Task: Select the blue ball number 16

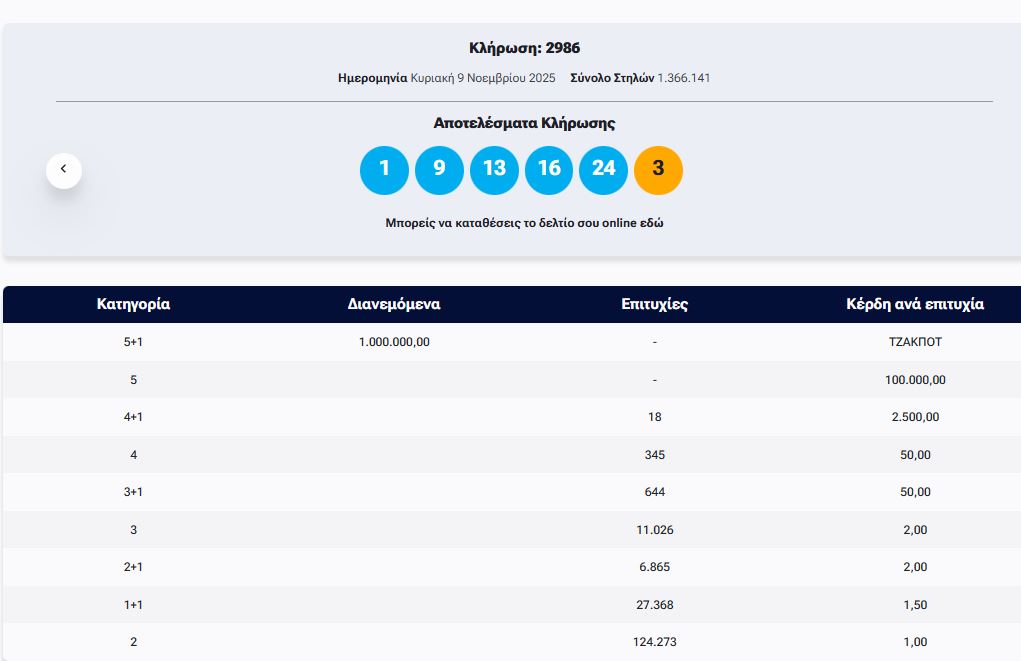Action: tap(549, 169)
